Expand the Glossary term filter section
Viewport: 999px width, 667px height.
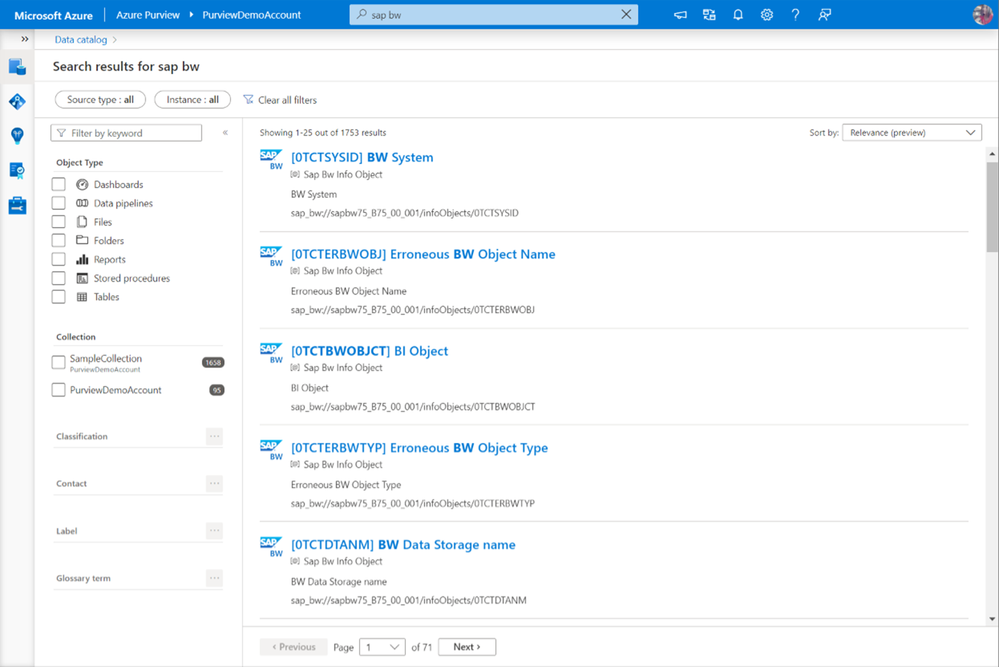click(215, 578)
